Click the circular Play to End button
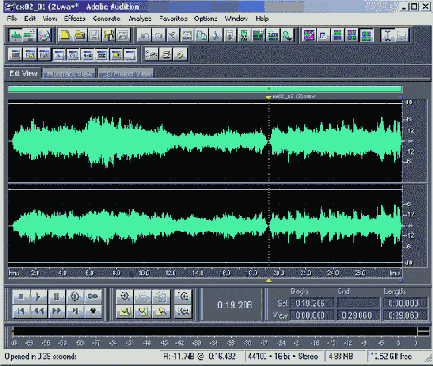Screen dimensions: 433x366 (75, 296)
